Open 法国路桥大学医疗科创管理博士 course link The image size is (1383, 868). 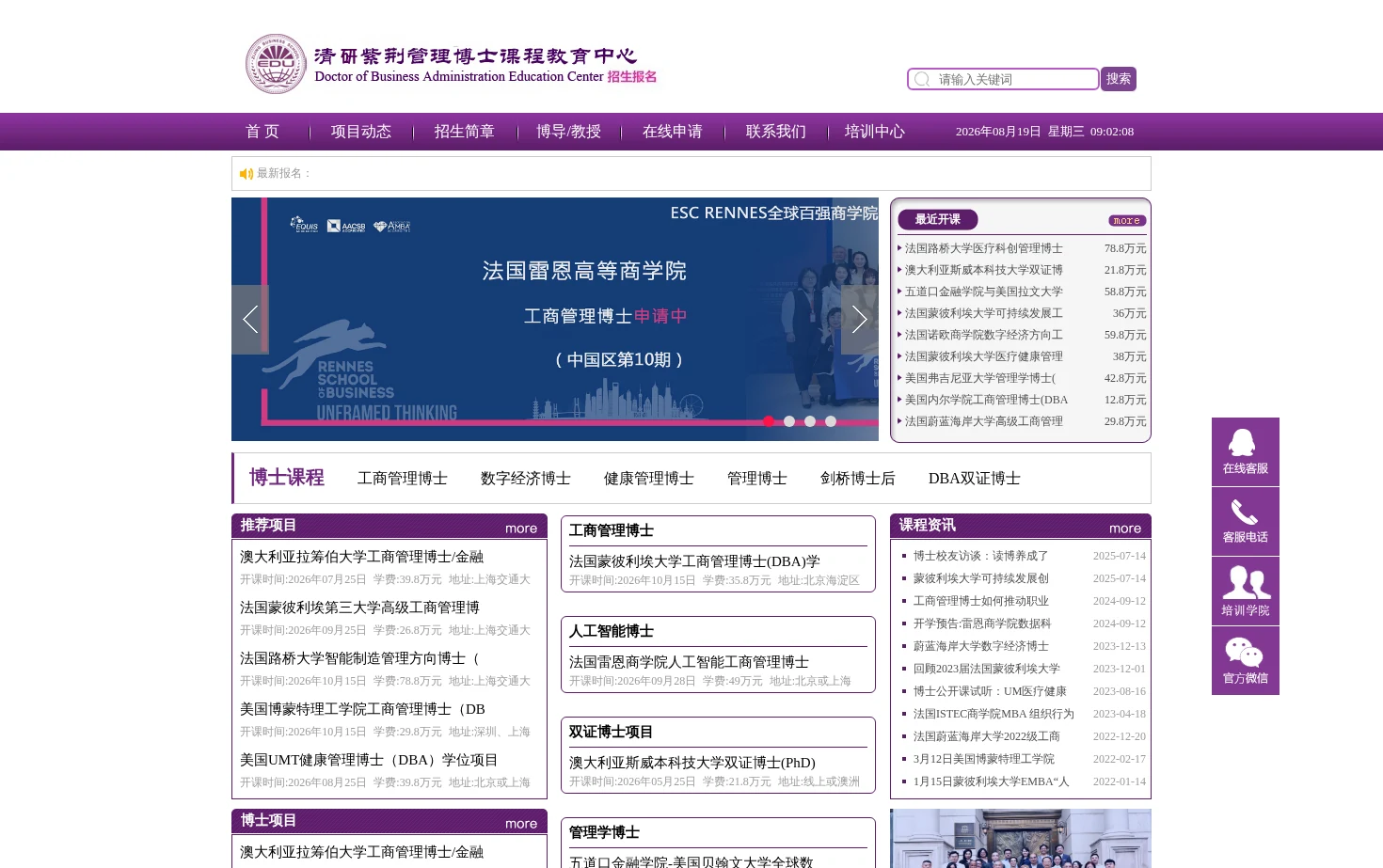point(984,248)
